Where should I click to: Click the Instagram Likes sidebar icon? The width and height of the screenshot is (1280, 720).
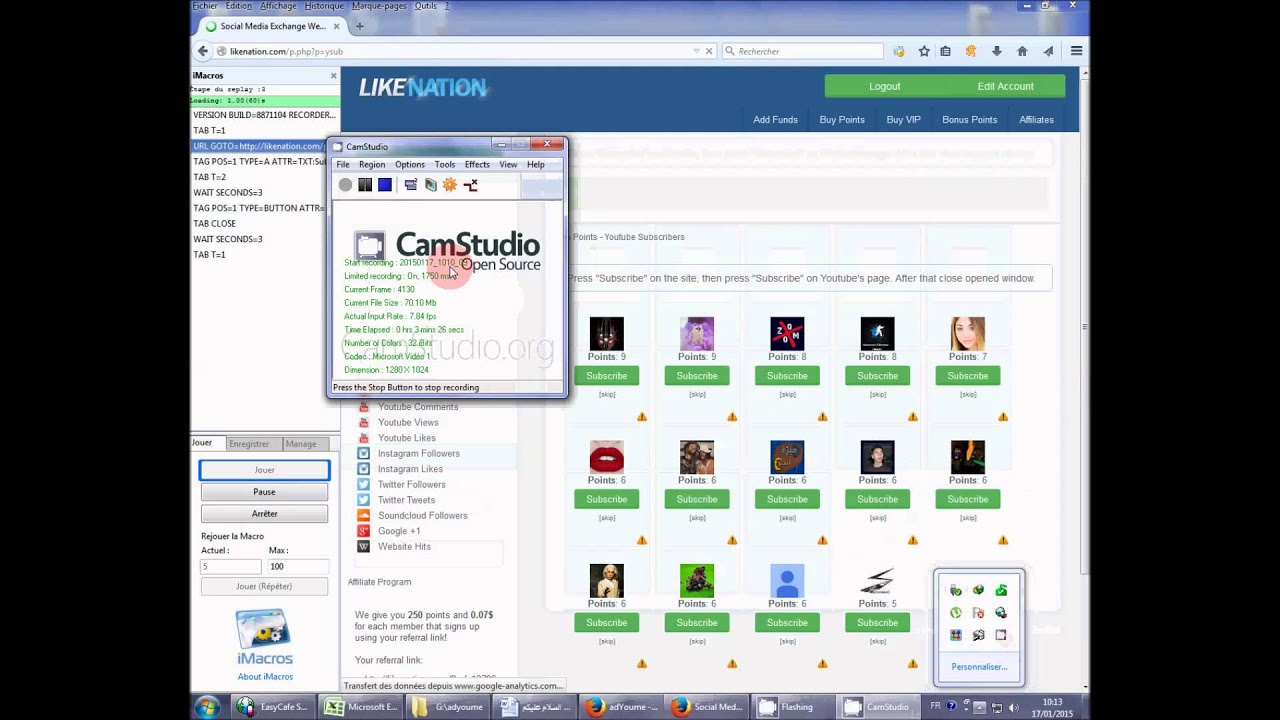364,469
